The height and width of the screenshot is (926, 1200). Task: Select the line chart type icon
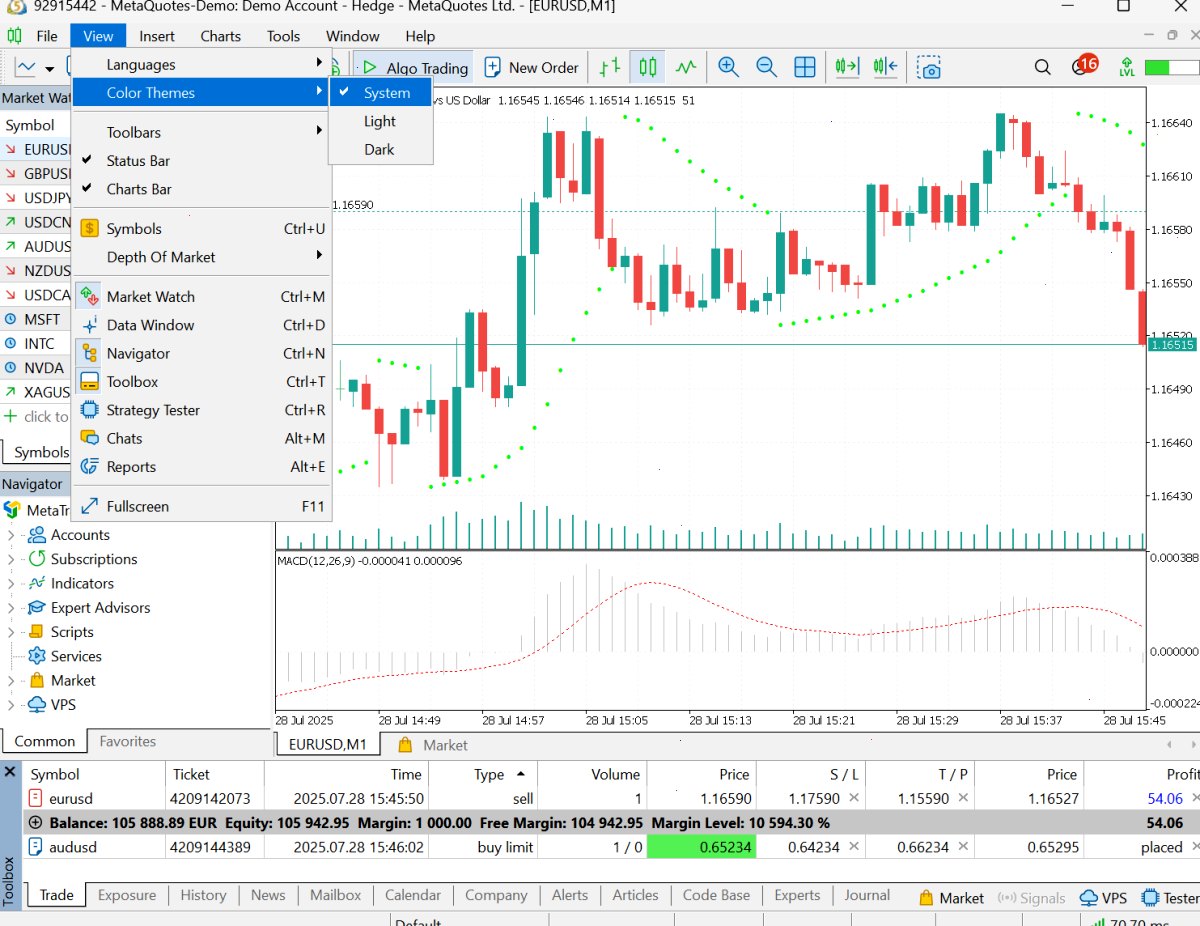coord(686,67)
